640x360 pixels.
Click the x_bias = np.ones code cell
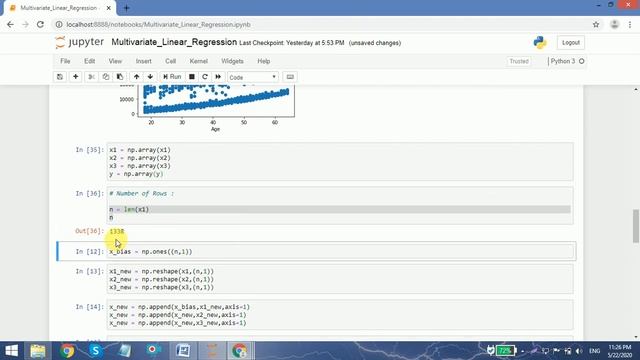tap(340, 251)
